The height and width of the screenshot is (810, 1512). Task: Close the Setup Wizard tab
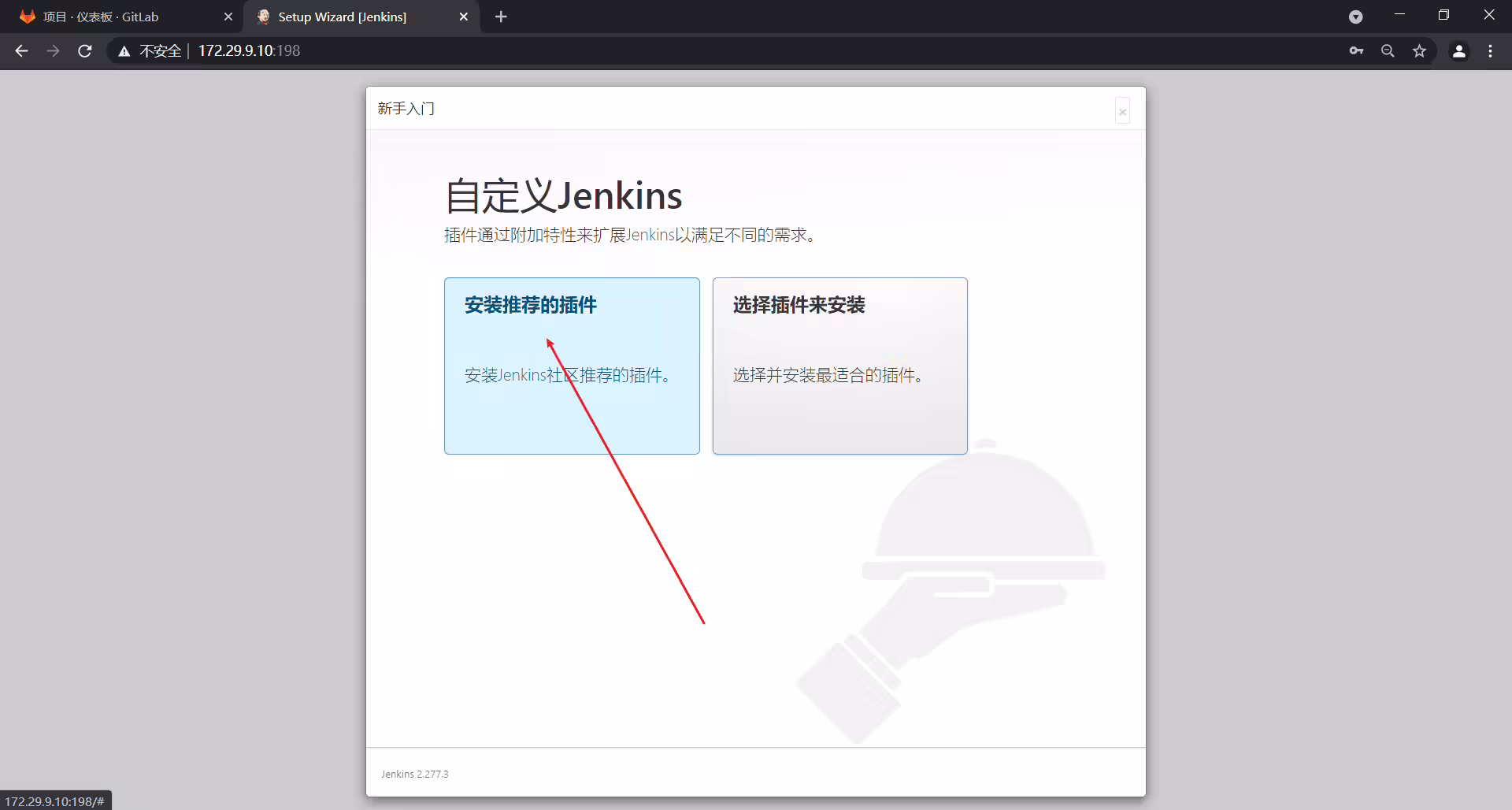[x=464, y=17]
